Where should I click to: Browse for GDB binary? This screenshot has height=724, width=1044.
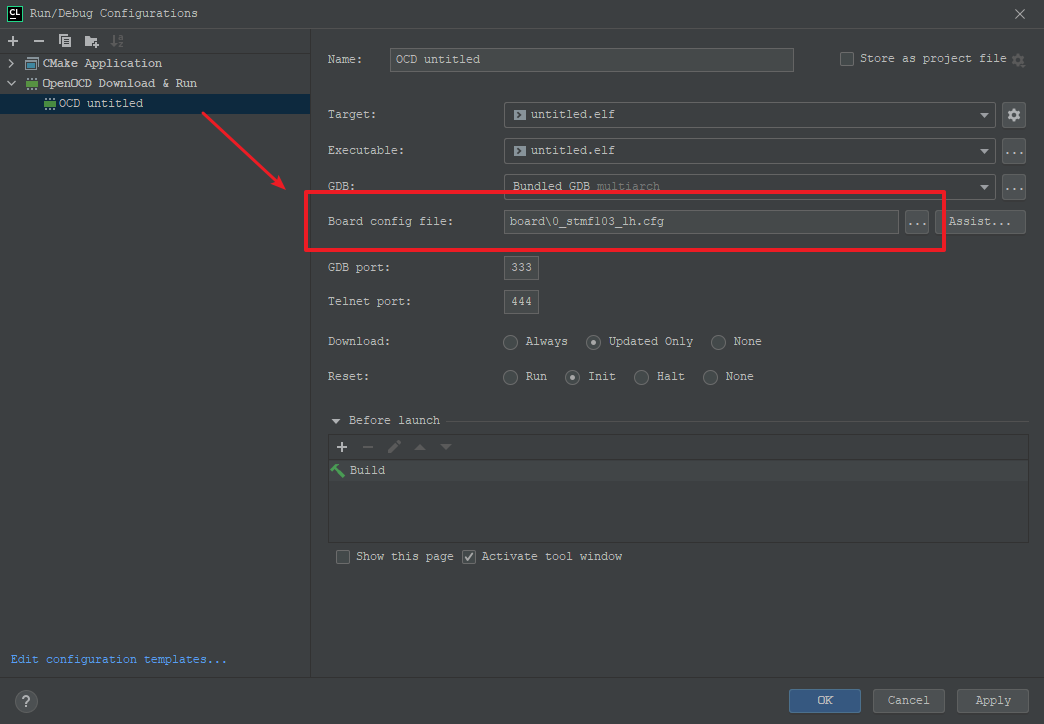(1013, 187)
